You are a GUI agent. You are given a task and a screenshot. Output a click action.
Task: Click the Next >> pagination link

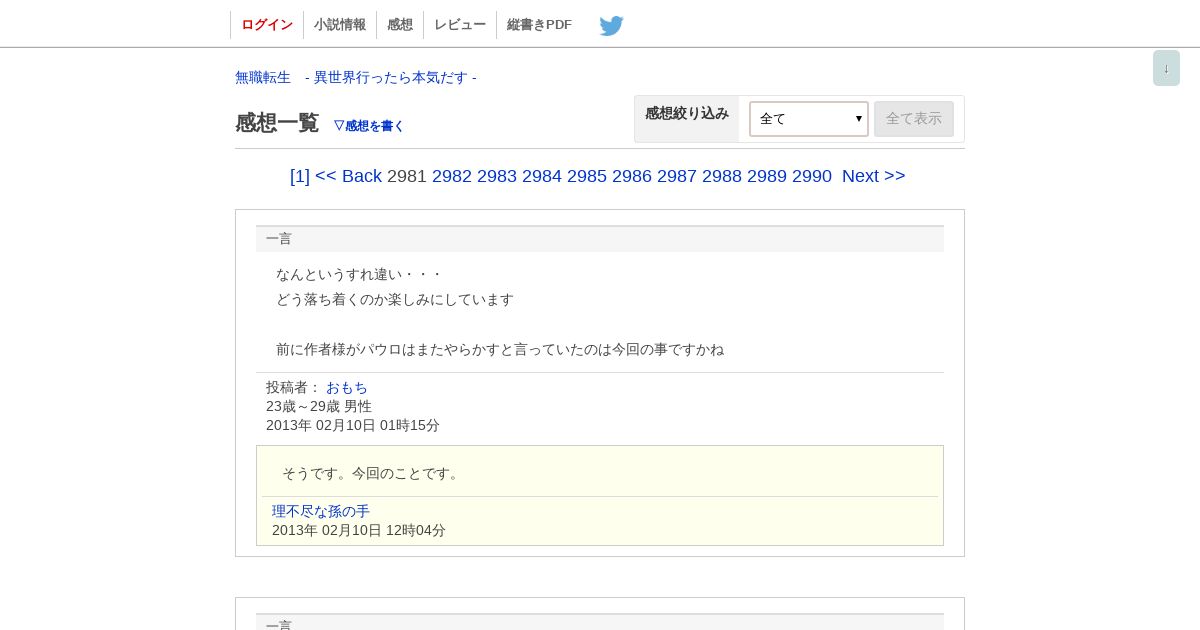tap(874, 176)
